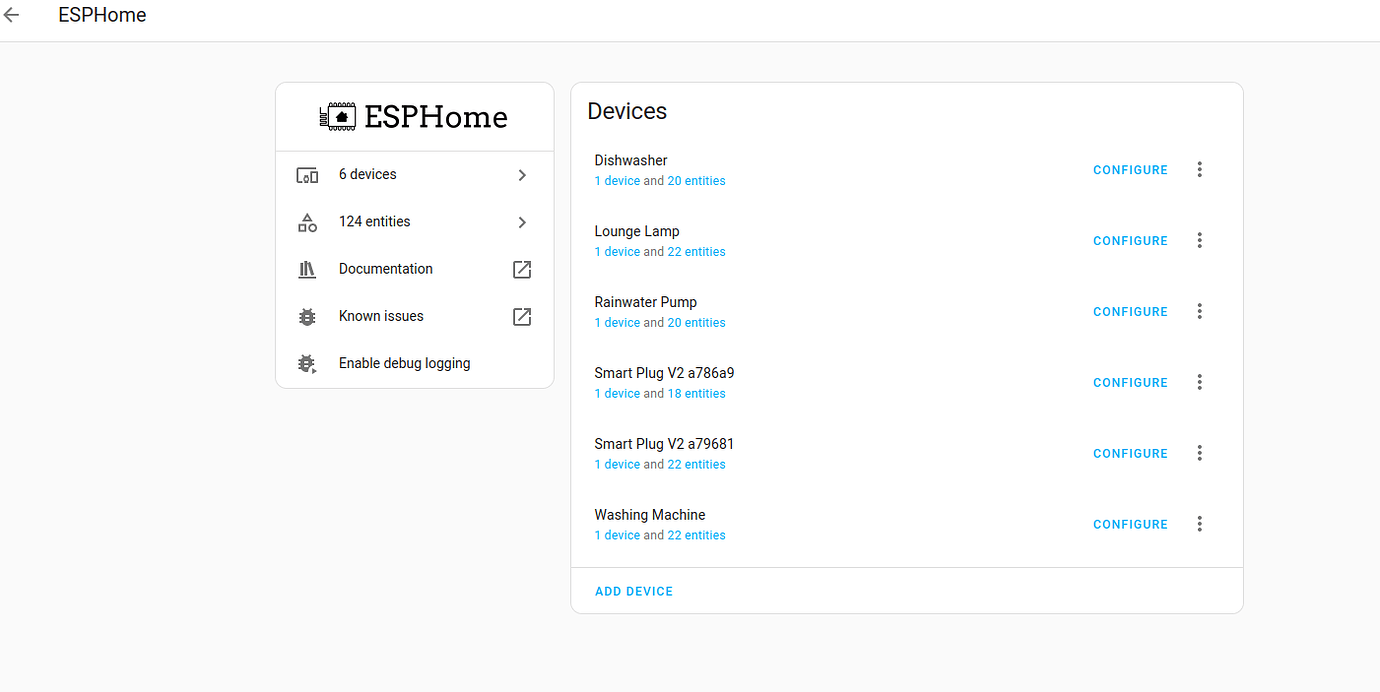Open the 1 device link for Dishwasher

617,180
